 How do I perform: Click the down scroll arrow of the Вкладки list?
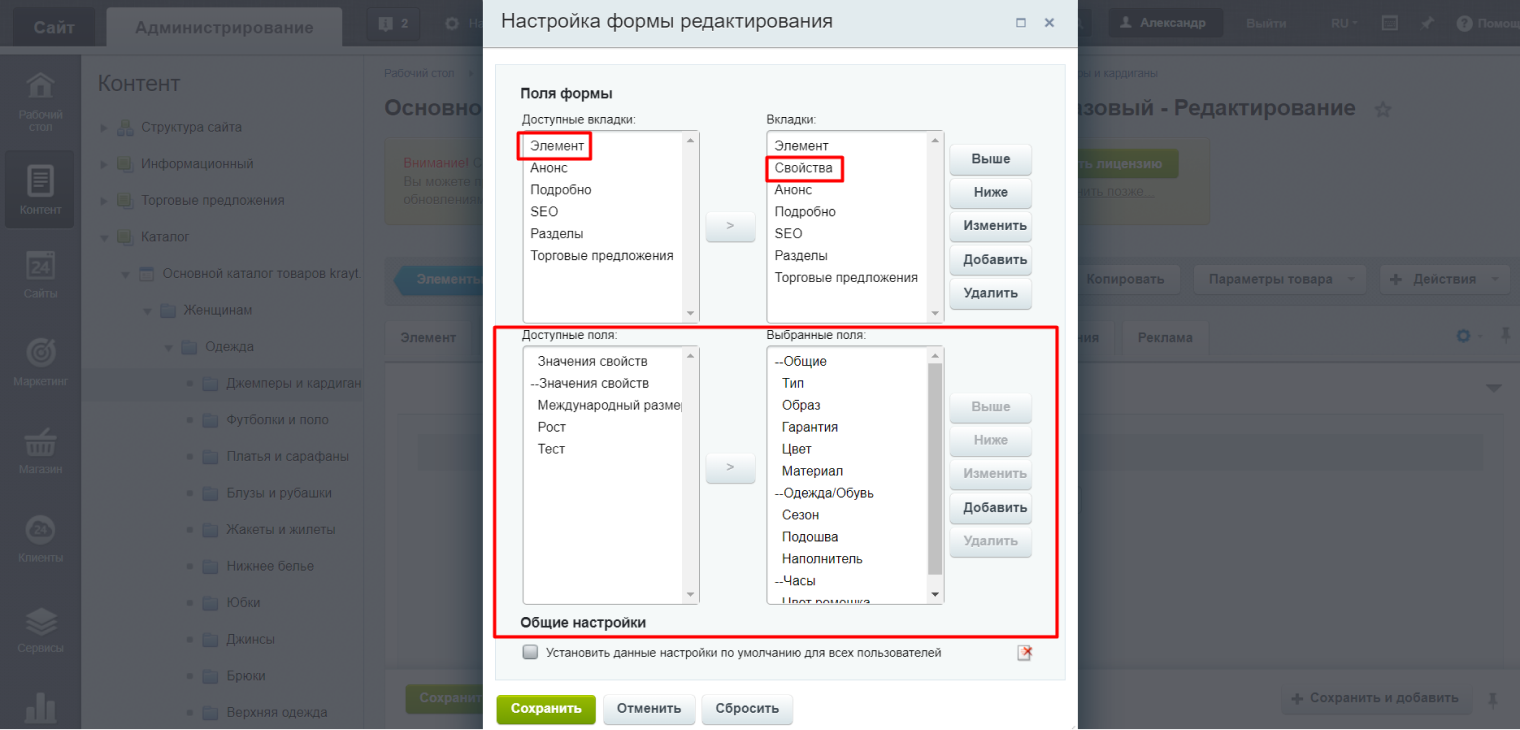(936, 314)
